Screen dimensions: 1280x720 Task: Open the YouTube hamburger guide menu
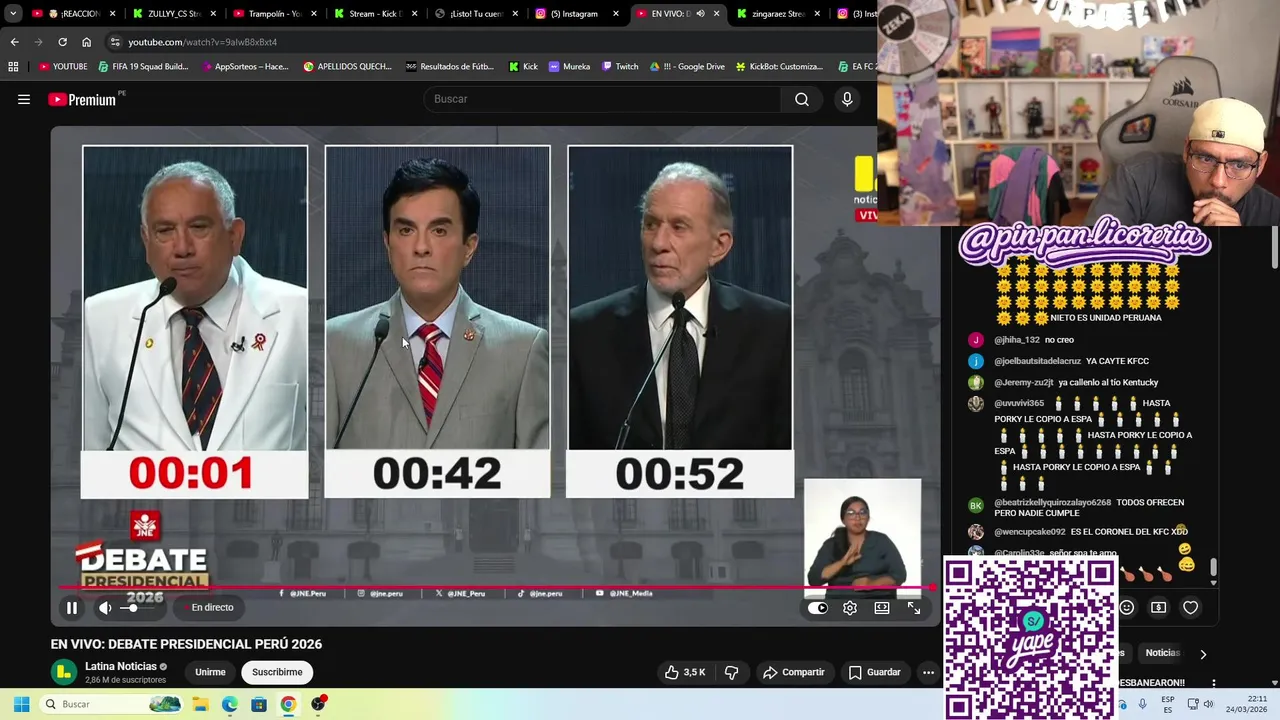click(24, 99)
